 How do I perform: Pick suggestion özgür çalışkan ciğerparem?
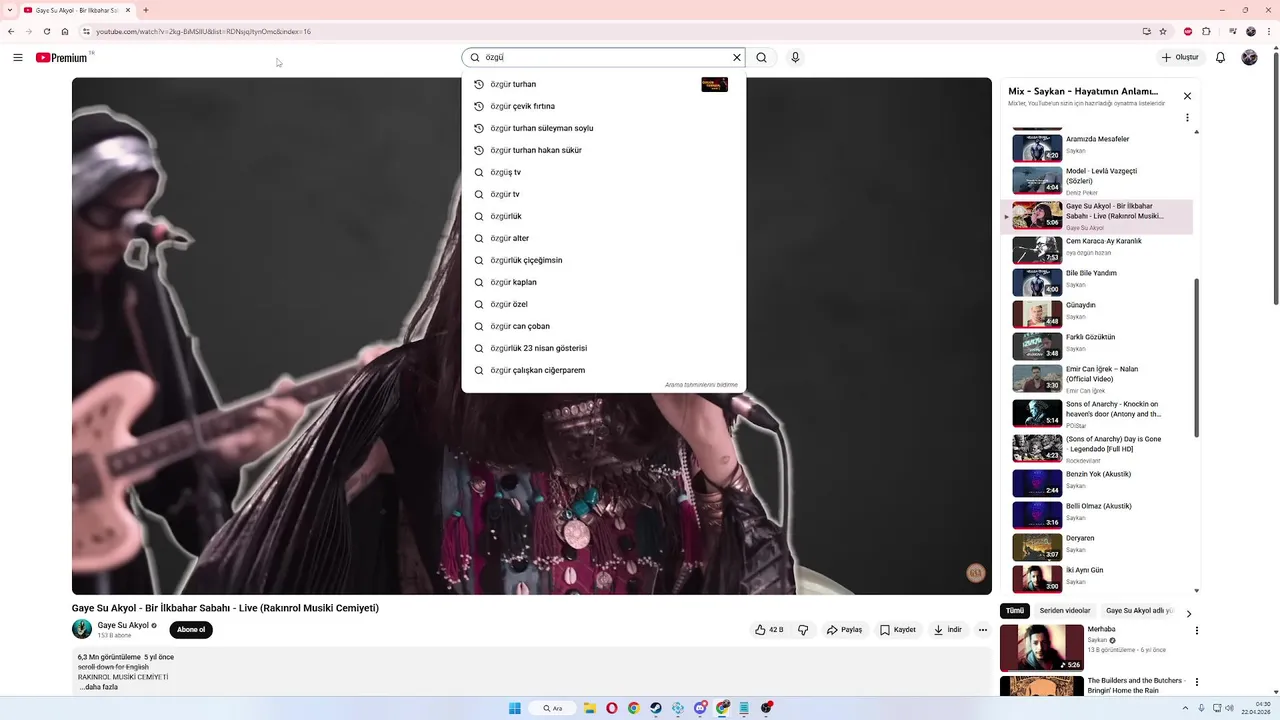click(x=603, y=370)
